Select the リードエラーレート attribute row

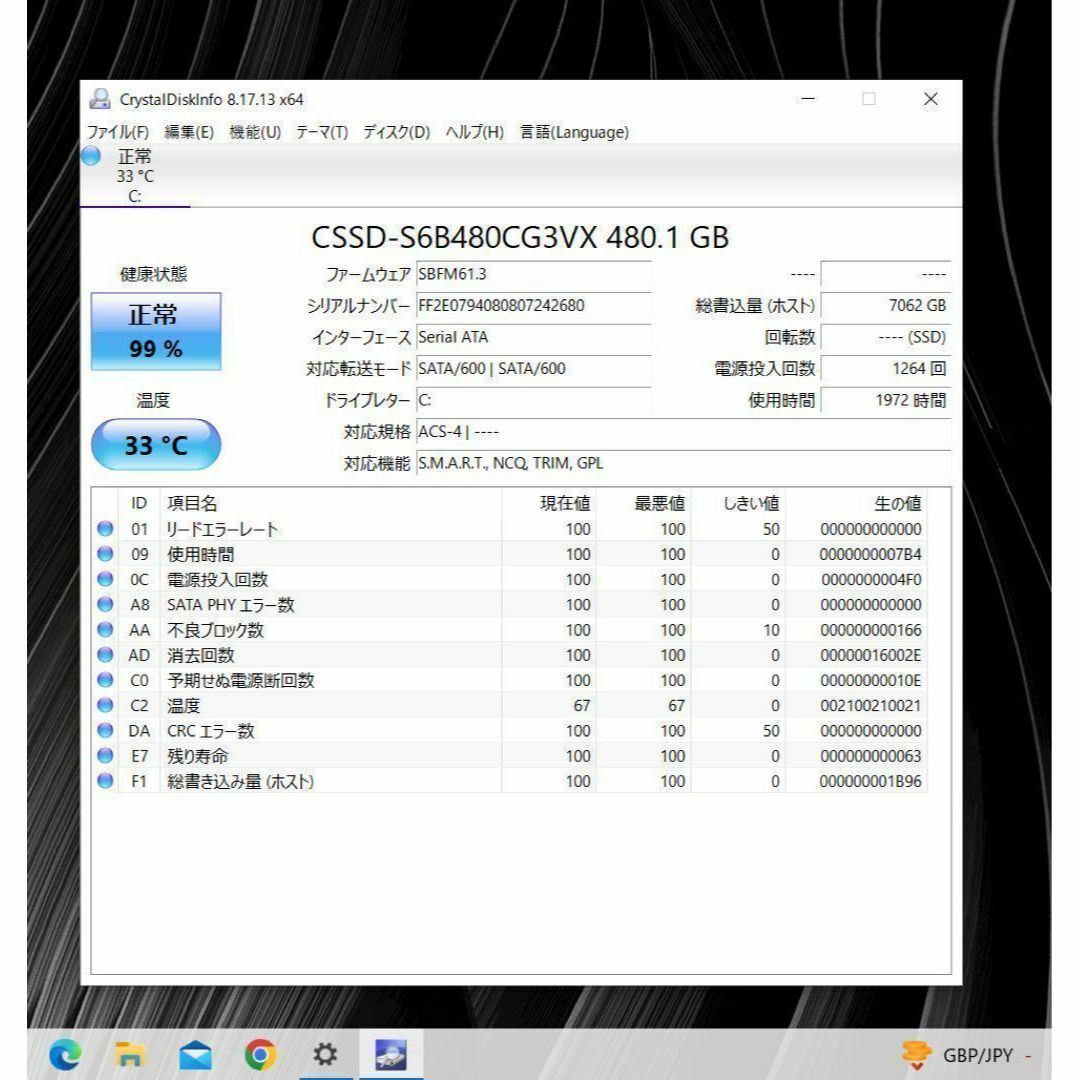coord(510,529)
